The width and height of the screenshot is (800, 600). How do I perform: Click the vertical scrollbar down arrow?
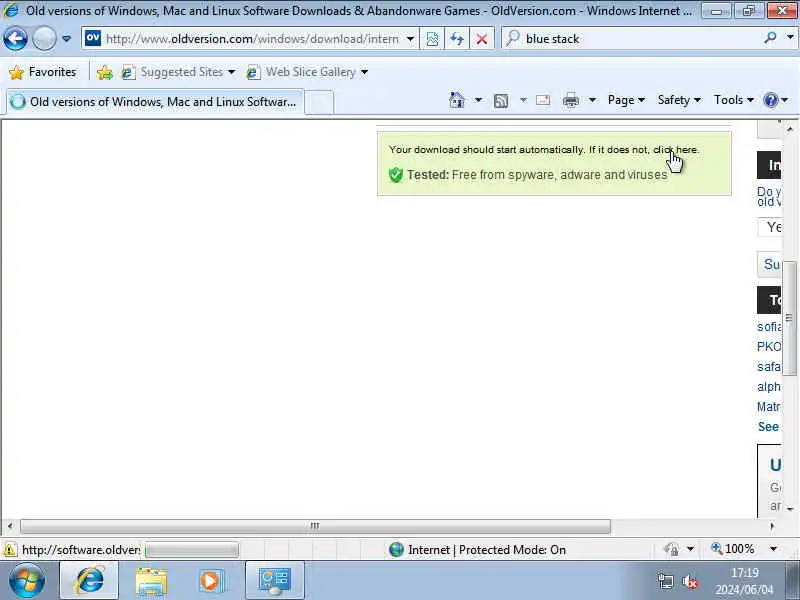(790, 509)
